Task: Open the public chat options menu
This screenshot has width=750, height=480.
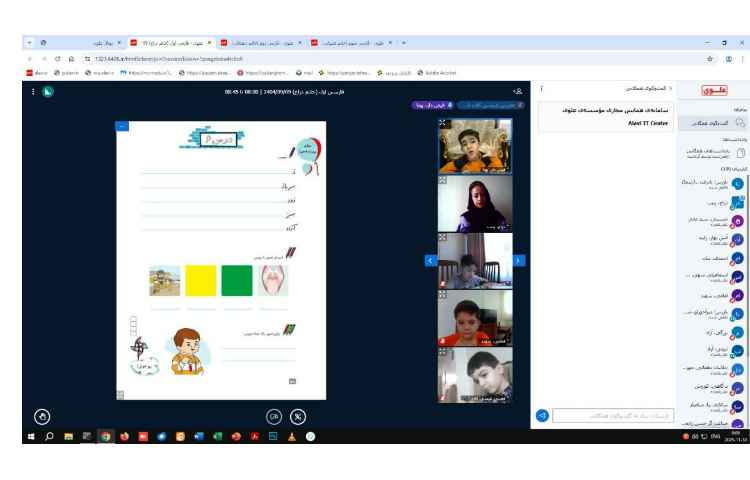Action: point(542,89)
